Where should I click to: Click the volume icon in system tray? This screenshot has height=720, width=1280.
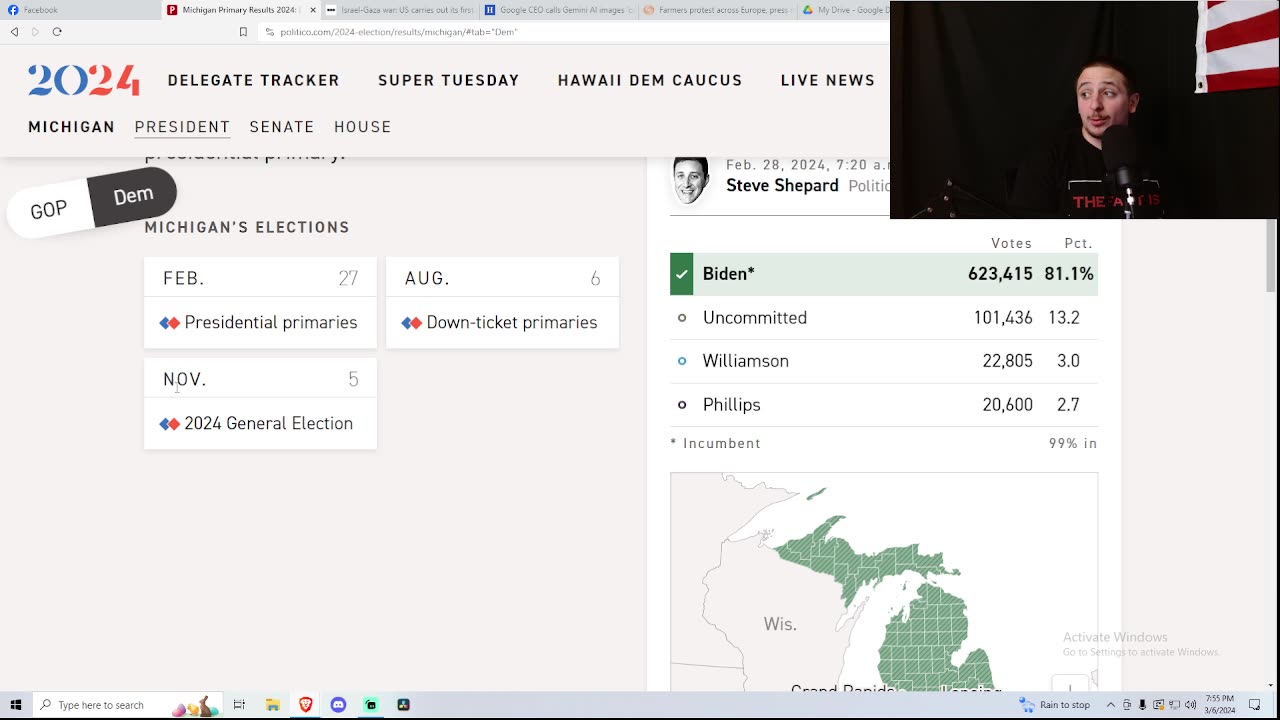click(1190, 705)
